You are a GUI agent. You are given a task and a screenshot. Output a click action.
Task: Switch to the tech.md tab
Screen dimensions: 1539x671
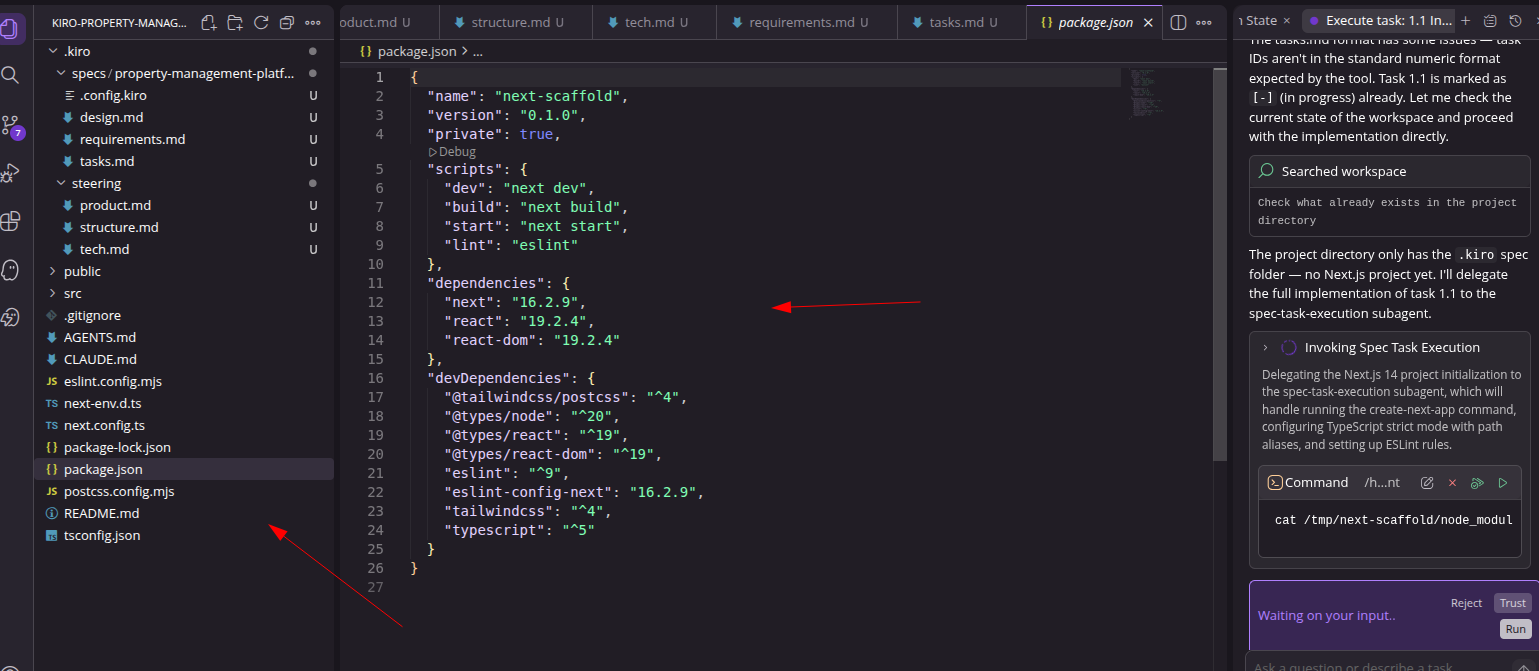pos(654,22)
